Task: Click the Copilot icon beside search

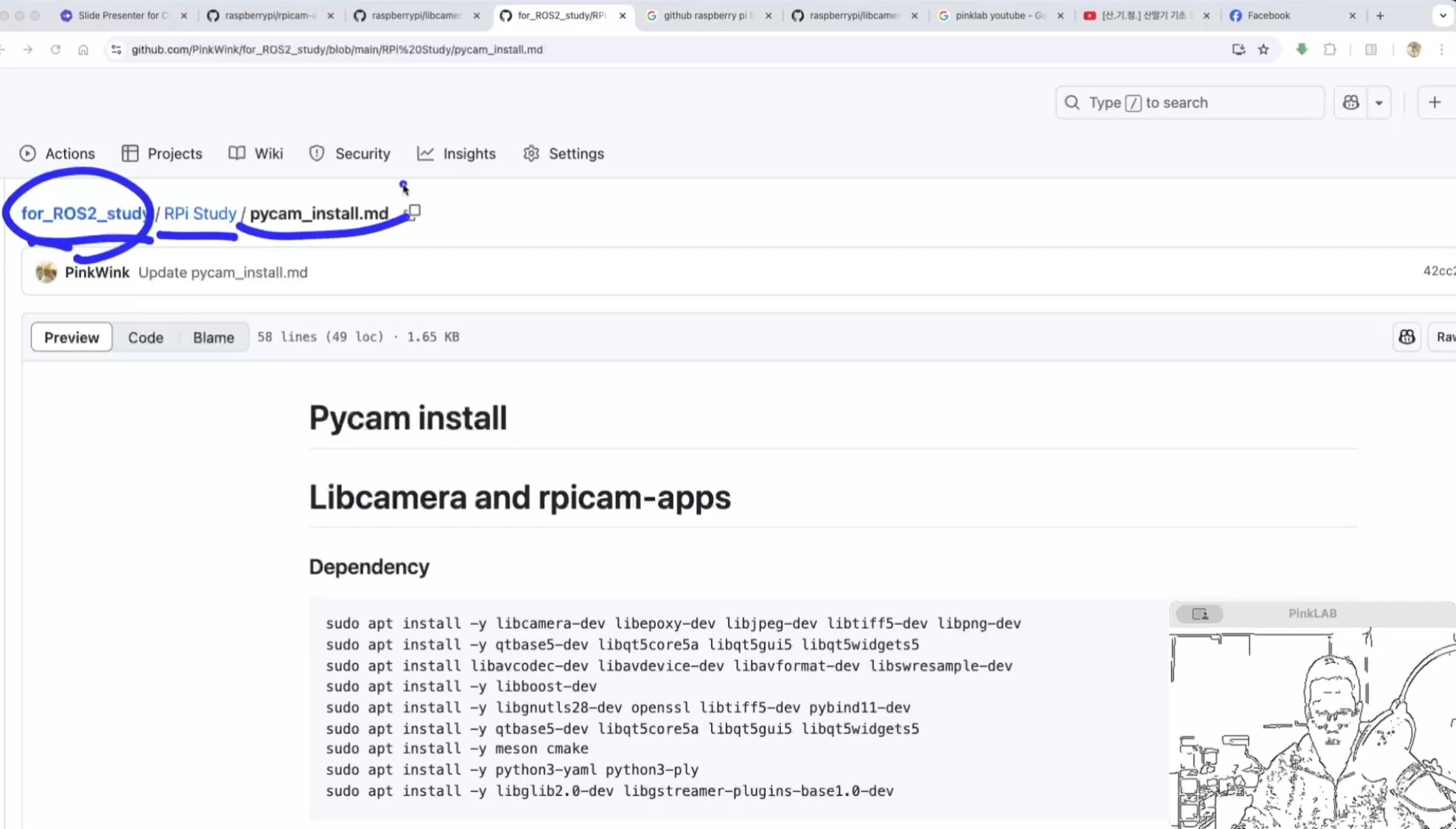Action: tap(1350, 102)
